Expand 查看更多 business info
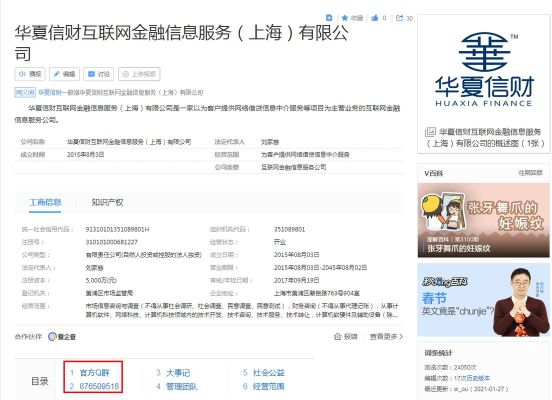This screenshot has height=400, width=552. pyautogui.click(x=386, y=337)
